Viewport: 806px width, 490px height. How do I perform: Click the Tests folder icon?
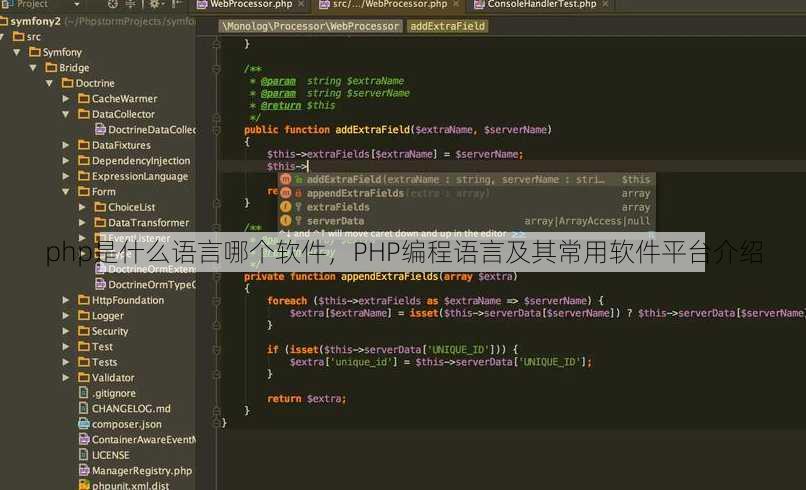click(84, 362)
